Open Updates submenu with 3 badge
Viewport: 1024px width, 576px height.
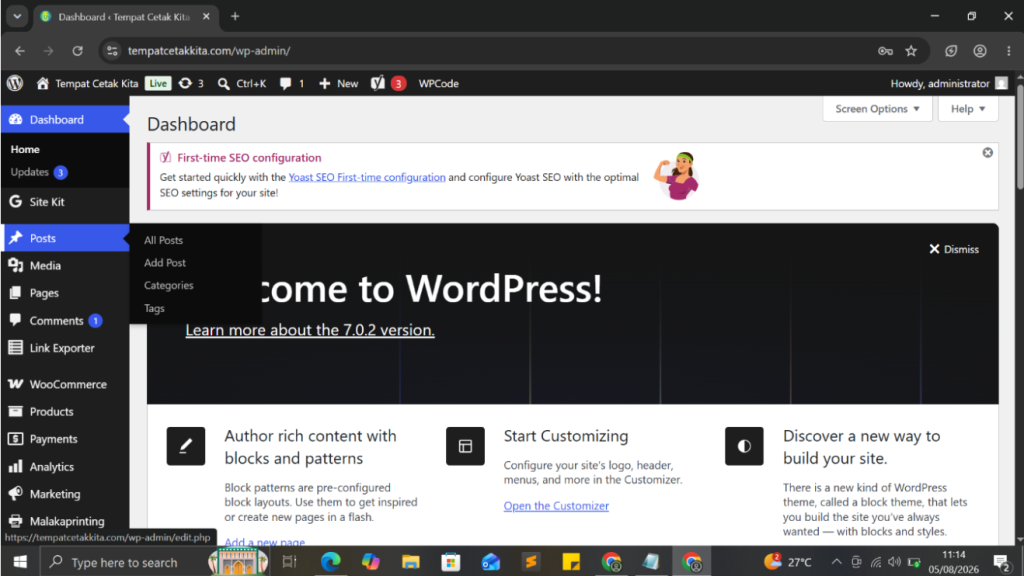coord(39,172)
